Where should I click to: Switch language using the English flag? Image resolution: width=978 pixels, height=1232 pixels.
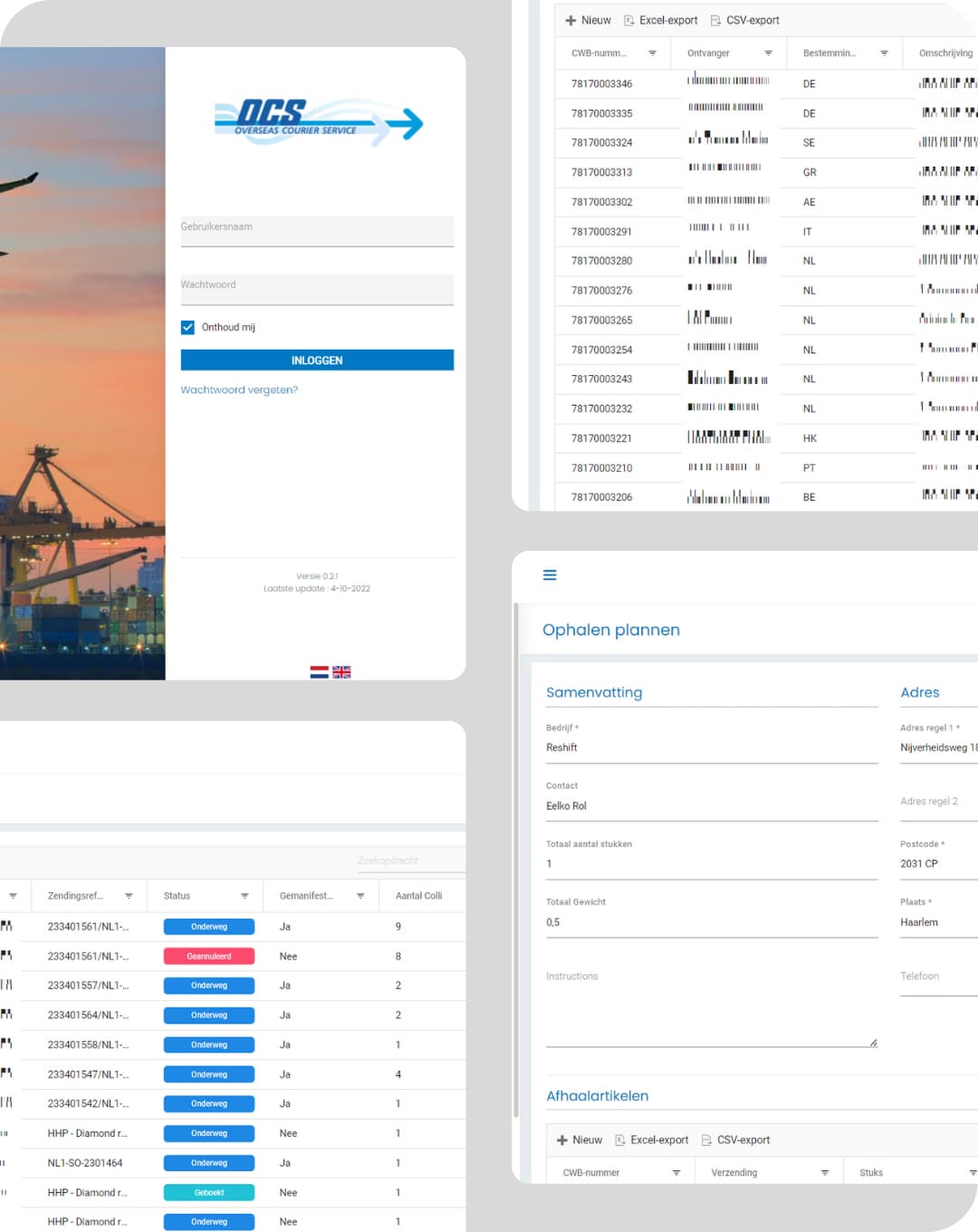pos(341,672)
